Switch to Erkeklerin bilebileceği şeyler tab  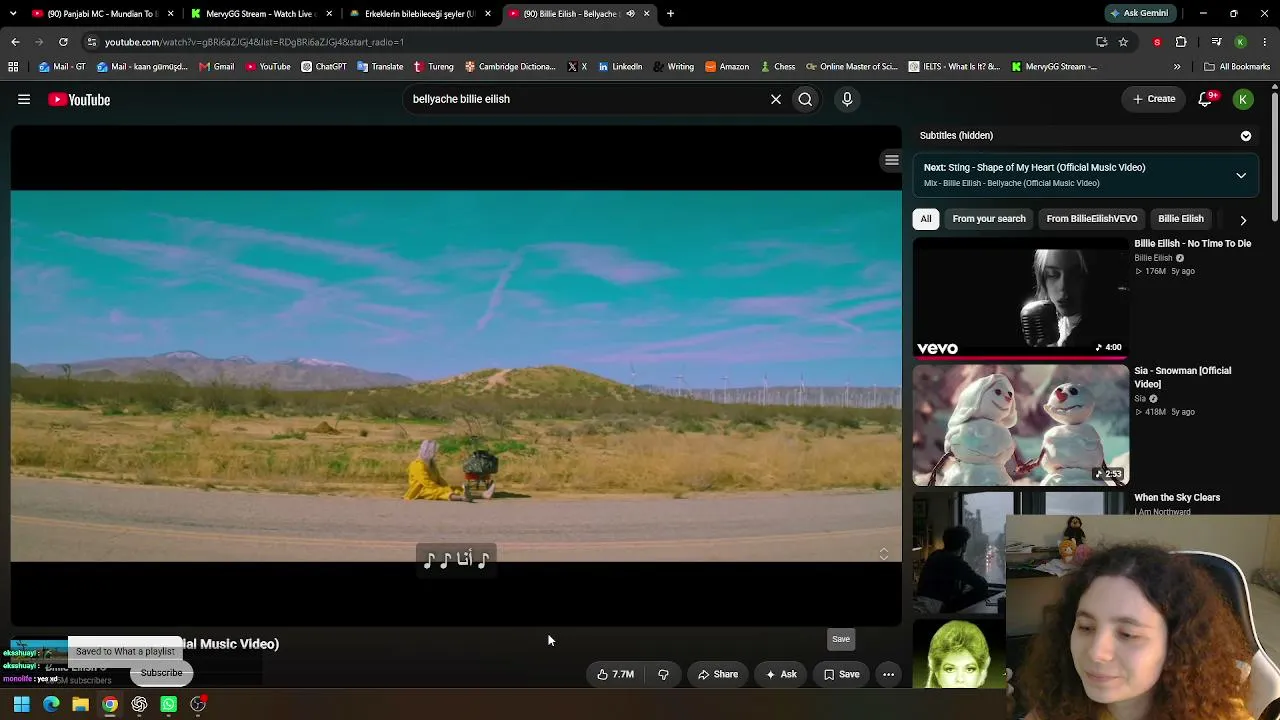[420, 14]
